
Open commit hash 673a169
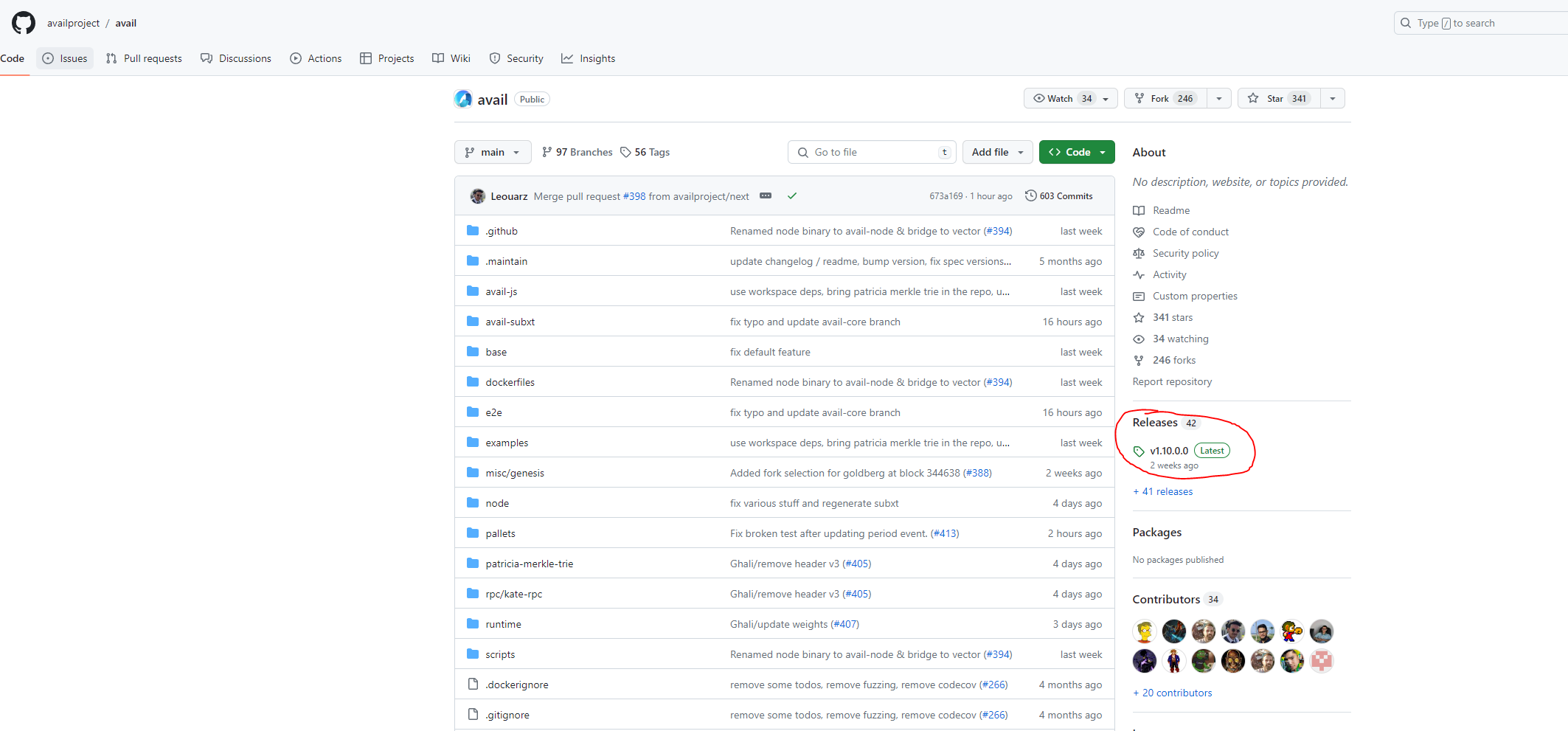[946, 196]
